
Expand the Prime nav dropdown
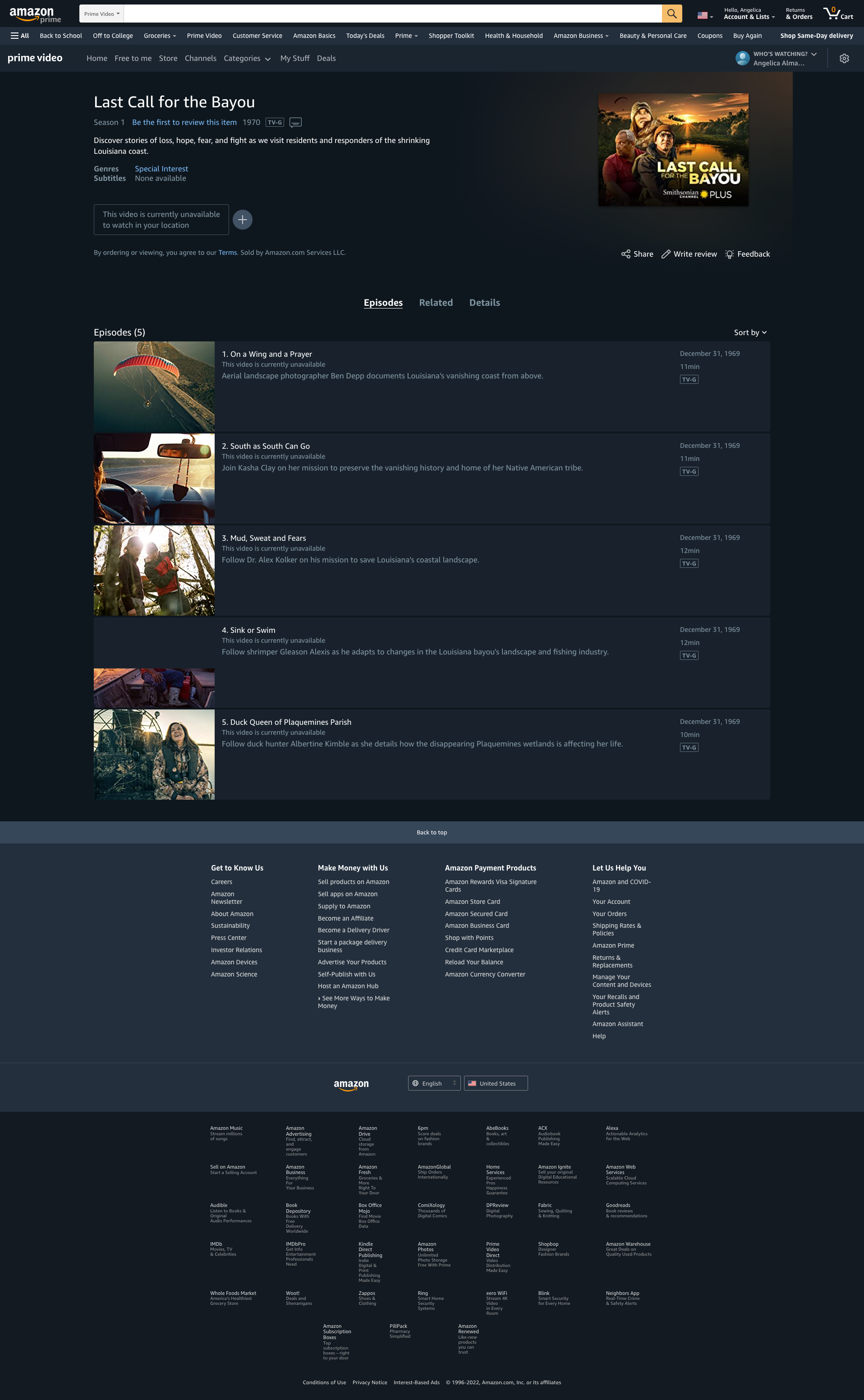[406, 36]
